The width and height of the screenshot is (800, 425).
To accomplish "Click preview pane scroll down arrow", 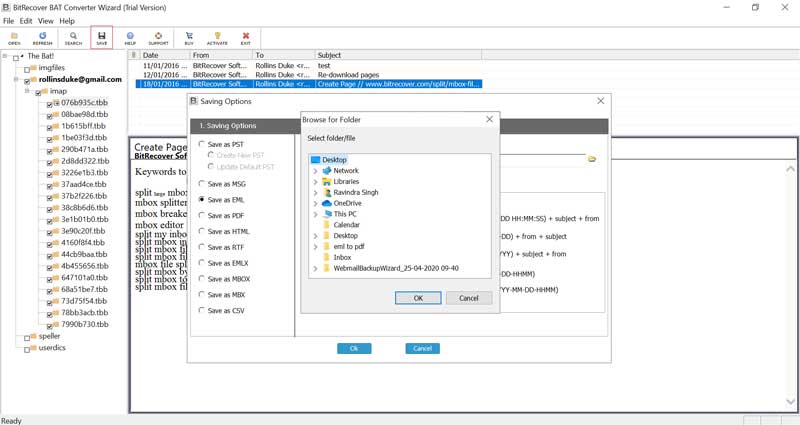I will point(790,402).
